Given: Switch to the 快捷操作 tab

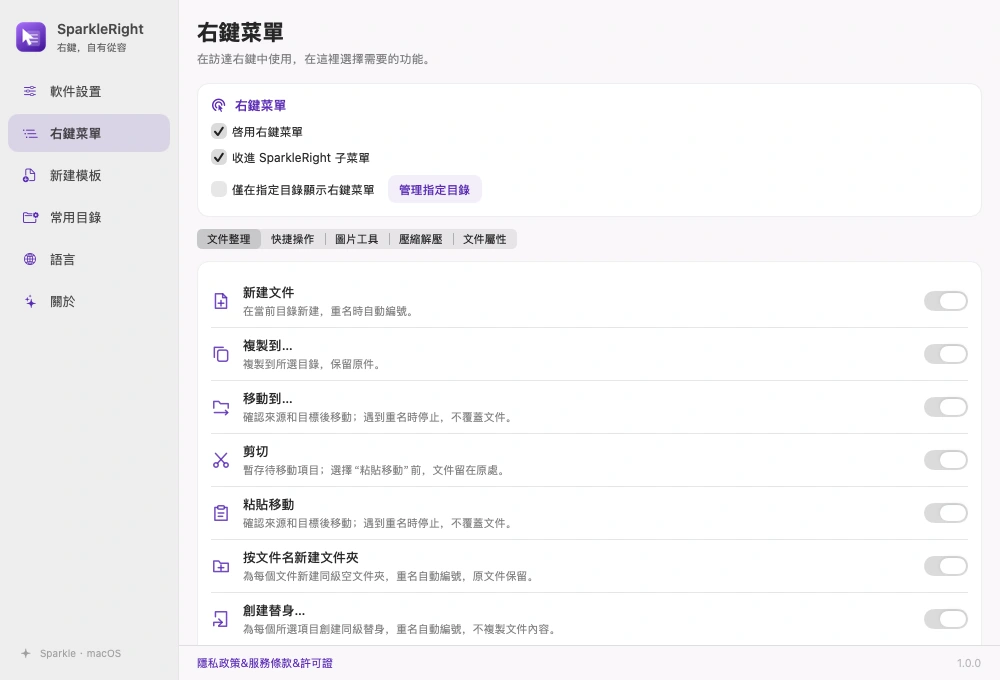Looking at the screenshot, I should pos(293,239).
